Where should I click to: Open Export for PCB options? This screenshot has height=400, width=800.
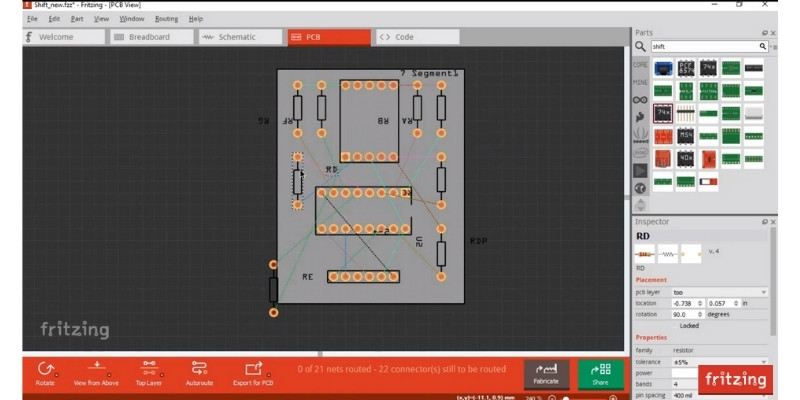coord(253,373)
